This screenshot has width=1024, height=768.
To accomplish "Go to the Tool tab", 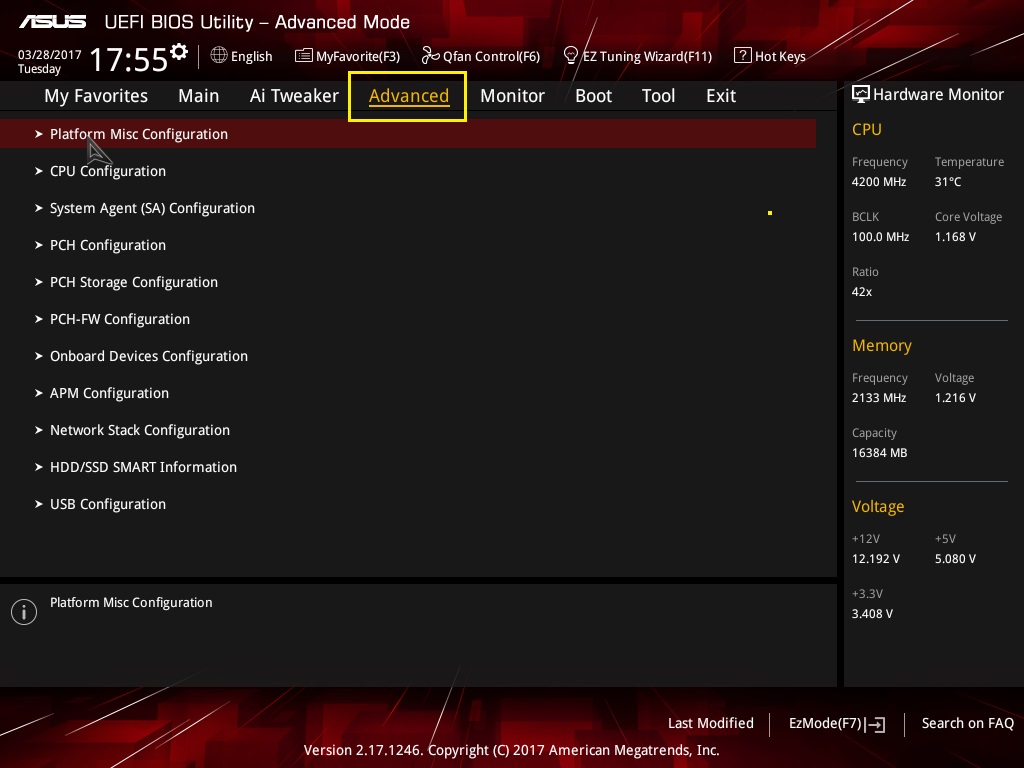I will pyautogui.click(x=658, y=96).
